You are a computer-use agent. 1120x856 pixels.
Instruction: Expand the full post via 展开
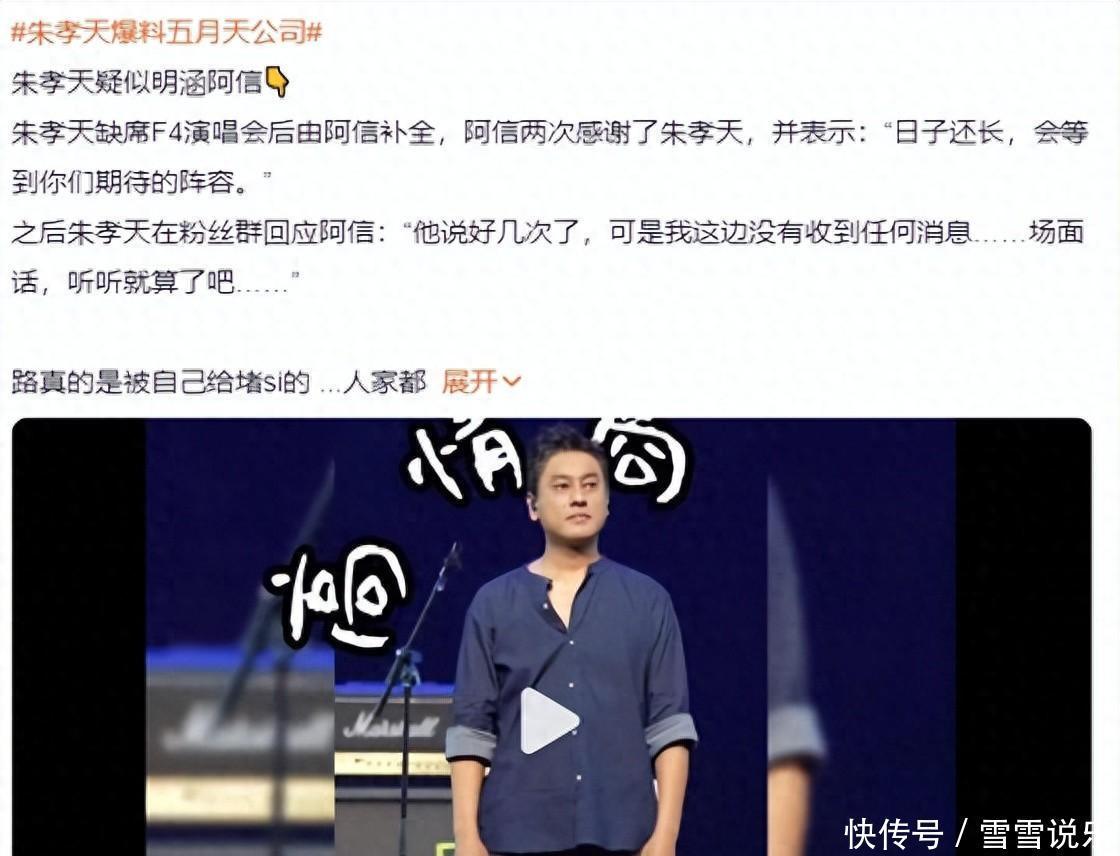469,382
